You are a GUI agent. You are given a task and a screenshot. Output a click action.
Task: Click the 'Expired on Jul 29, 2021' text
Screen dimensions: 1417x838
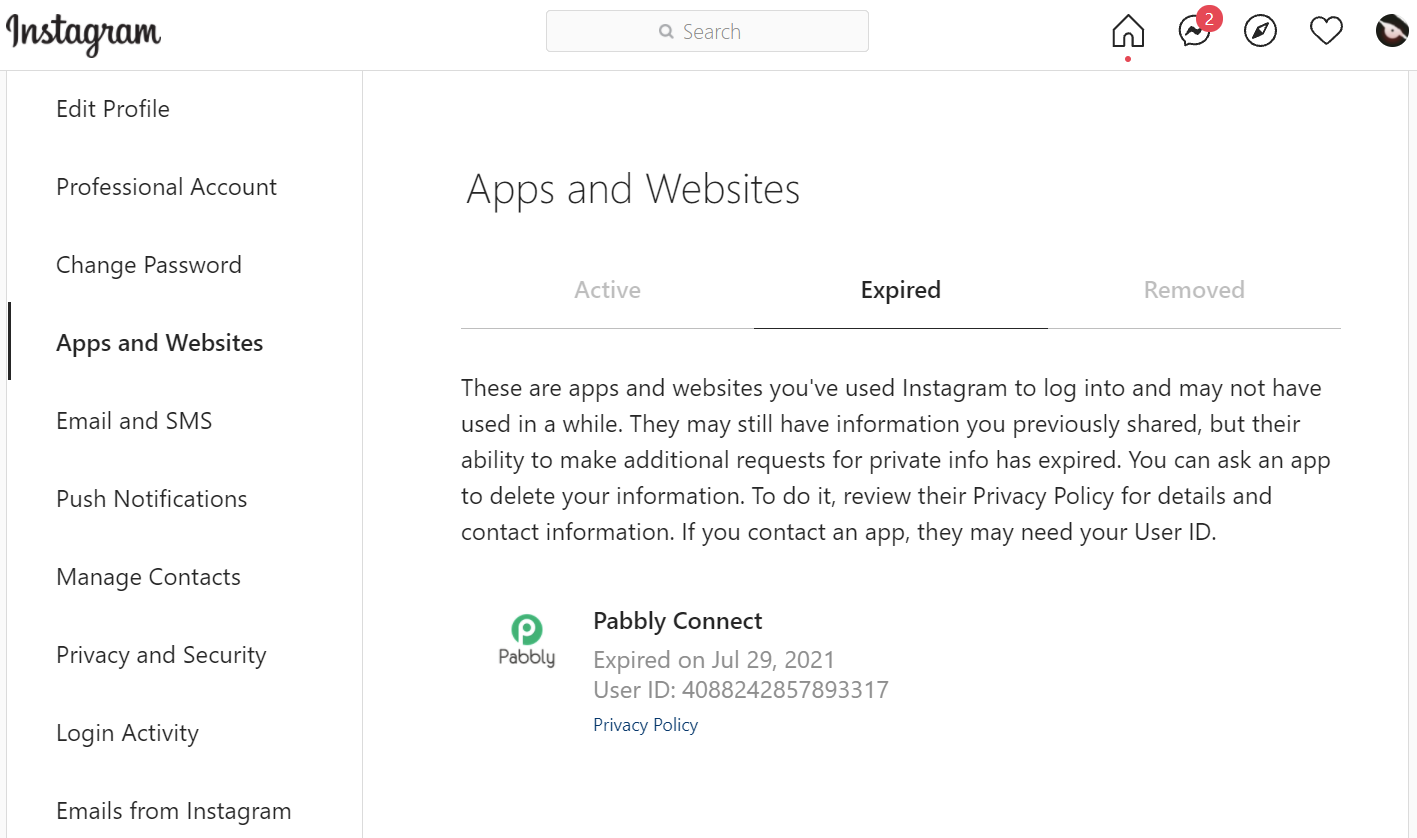click(714, 660)
